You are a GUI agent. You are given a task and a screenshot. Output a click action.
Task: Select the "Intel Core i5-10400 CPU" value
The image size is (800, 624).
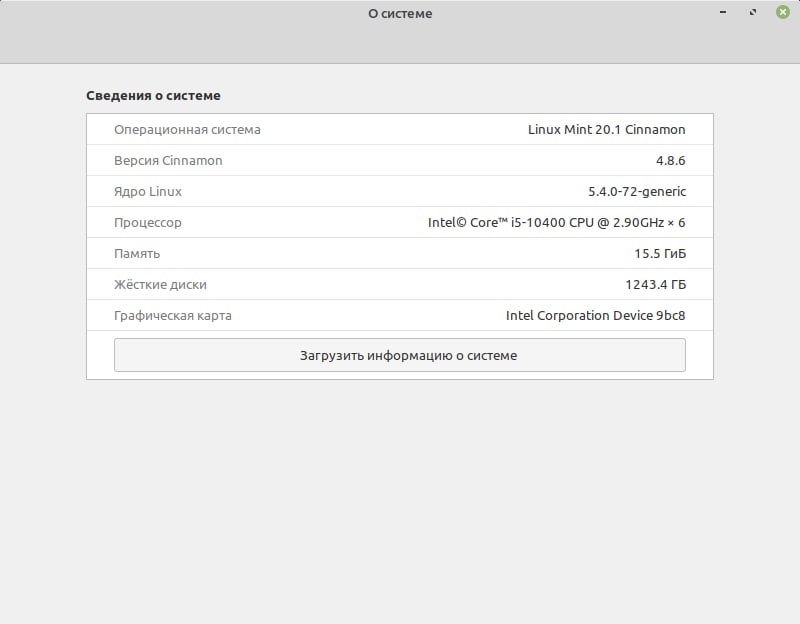(556, 222)
